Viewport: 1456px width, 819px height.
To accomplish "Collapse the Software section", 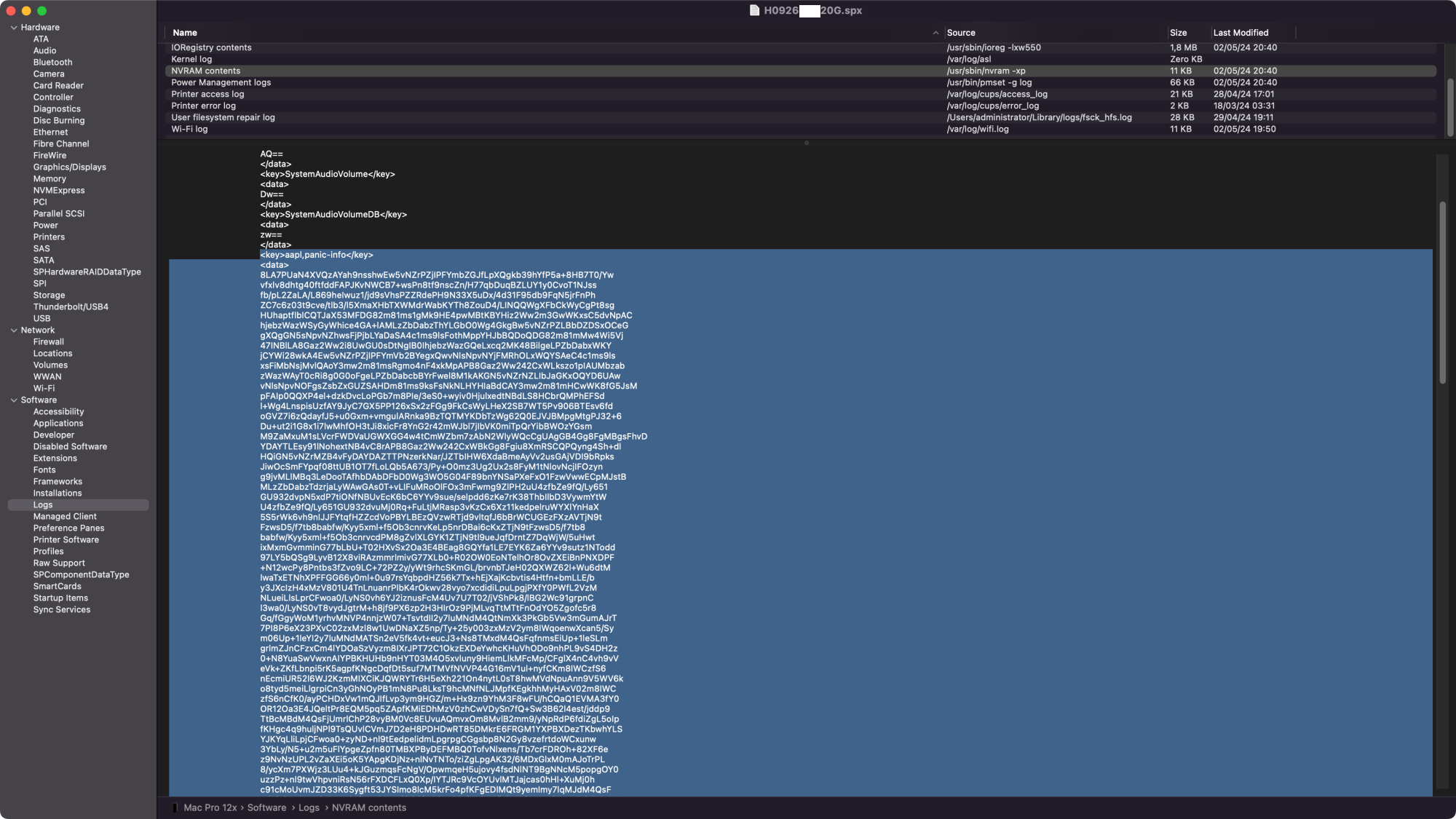I will click(14, 400).
